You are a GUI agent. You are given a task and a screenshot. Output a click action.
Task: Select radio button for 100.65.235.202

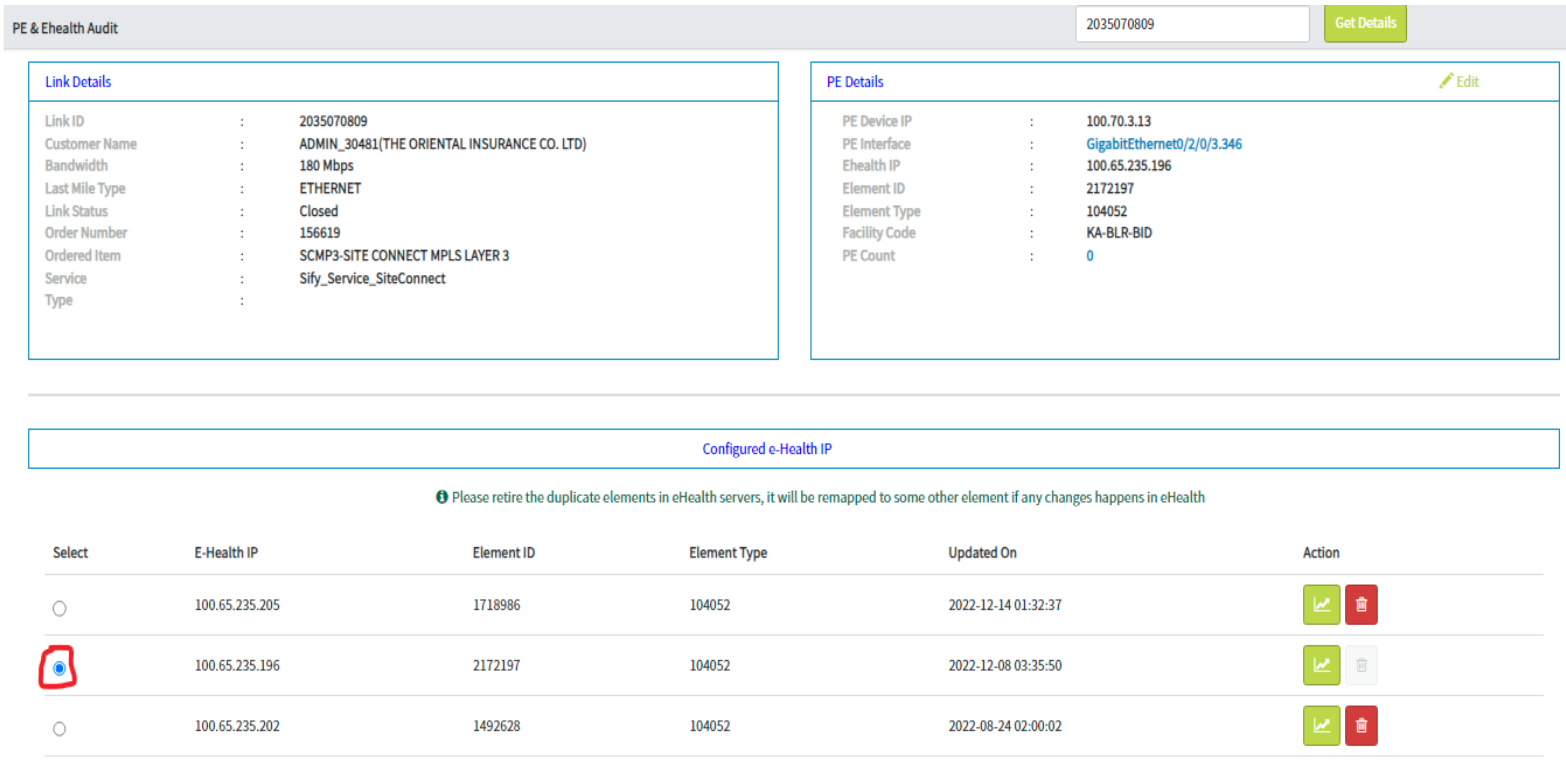pos(60,729)
